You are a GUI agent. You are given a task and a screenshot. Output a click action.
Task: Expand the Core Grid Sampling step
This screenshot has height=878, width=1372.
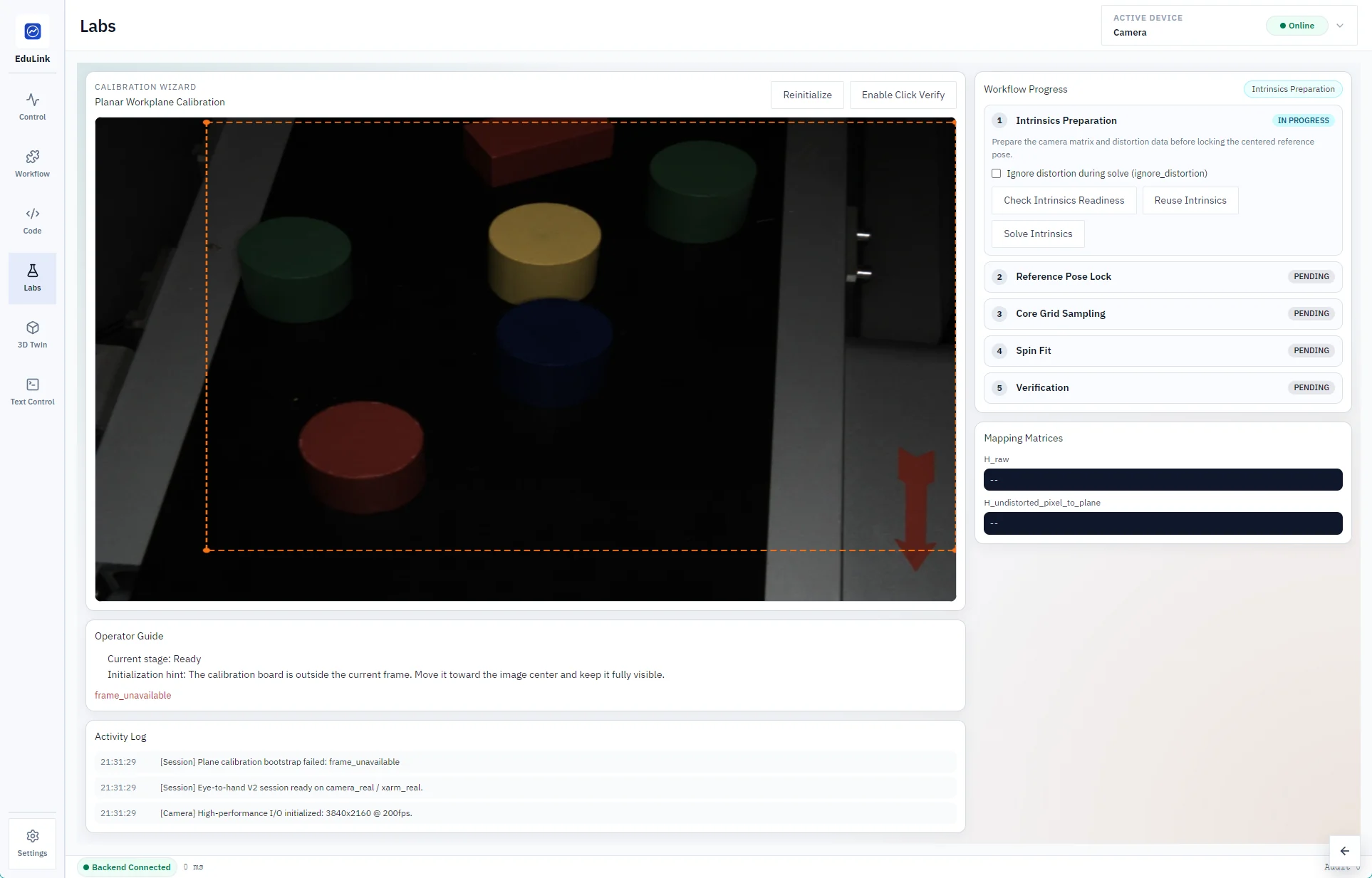tap(1163, 314)
